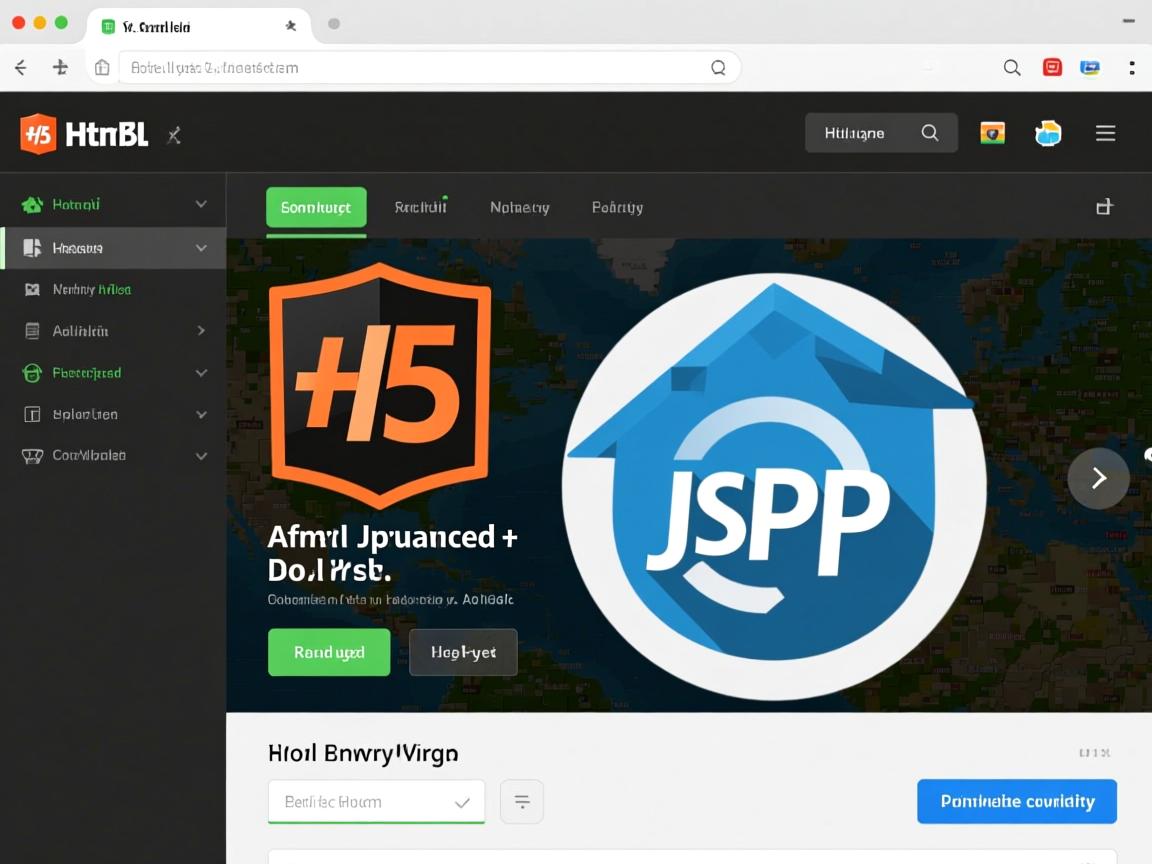Click the pop-out icon beside the nav tabs

tap(1104, 206)
